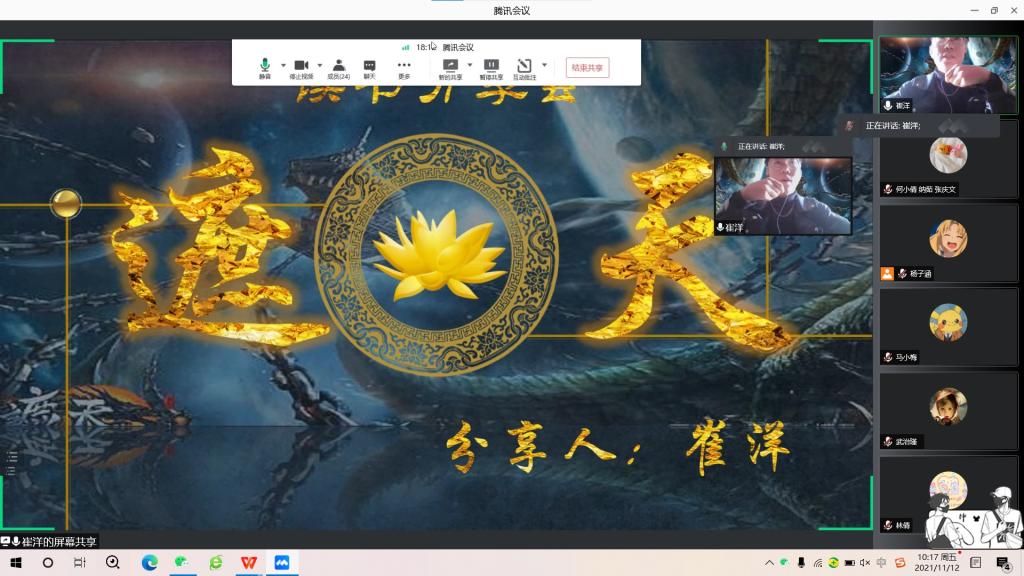The height and width of the screenshot is (576, 1024).
Task: Expand the microphone options arrow
Action: click(283, 65)
